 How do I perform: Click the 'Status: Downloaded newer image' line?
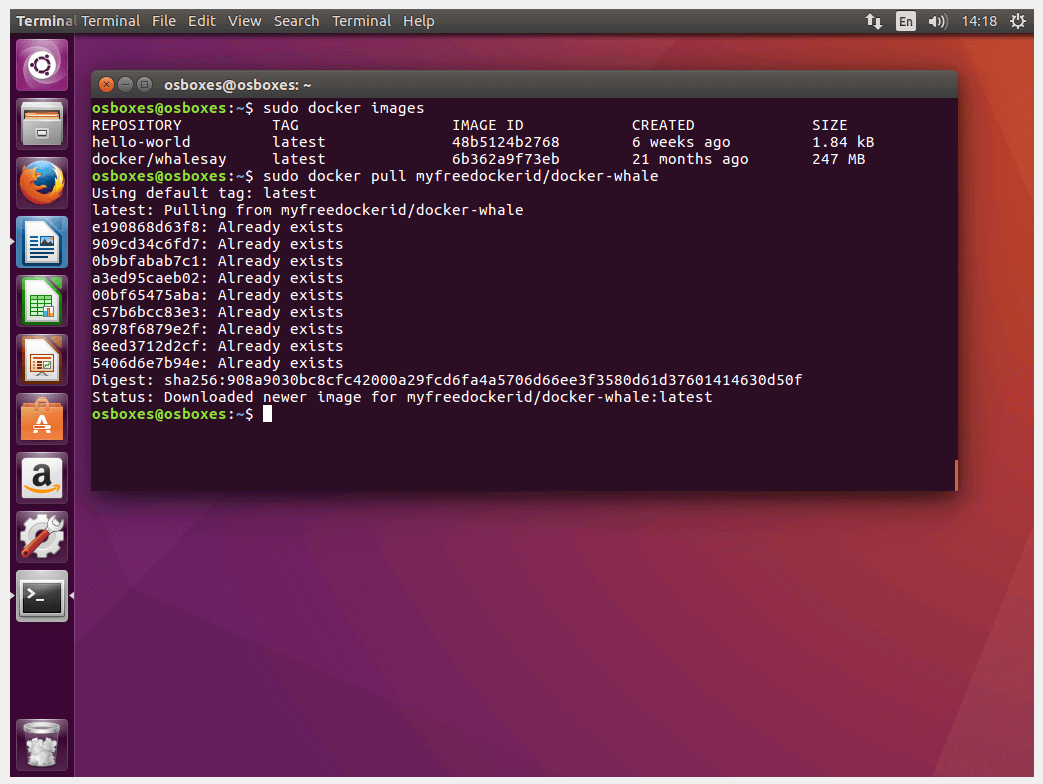click(402, 398)
